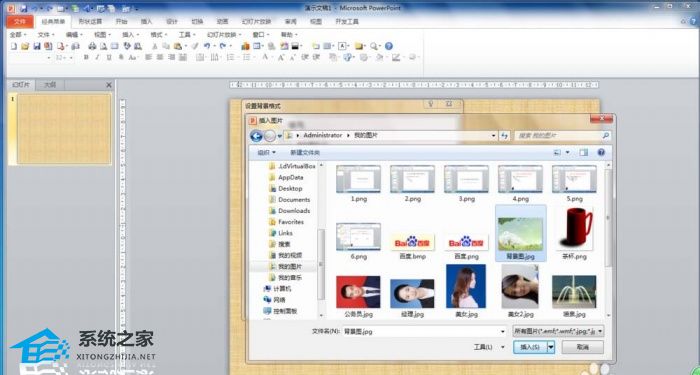Expand the Insert button split arrow
Viewport: 700px width, 375px height.
(x=551, y=347)
